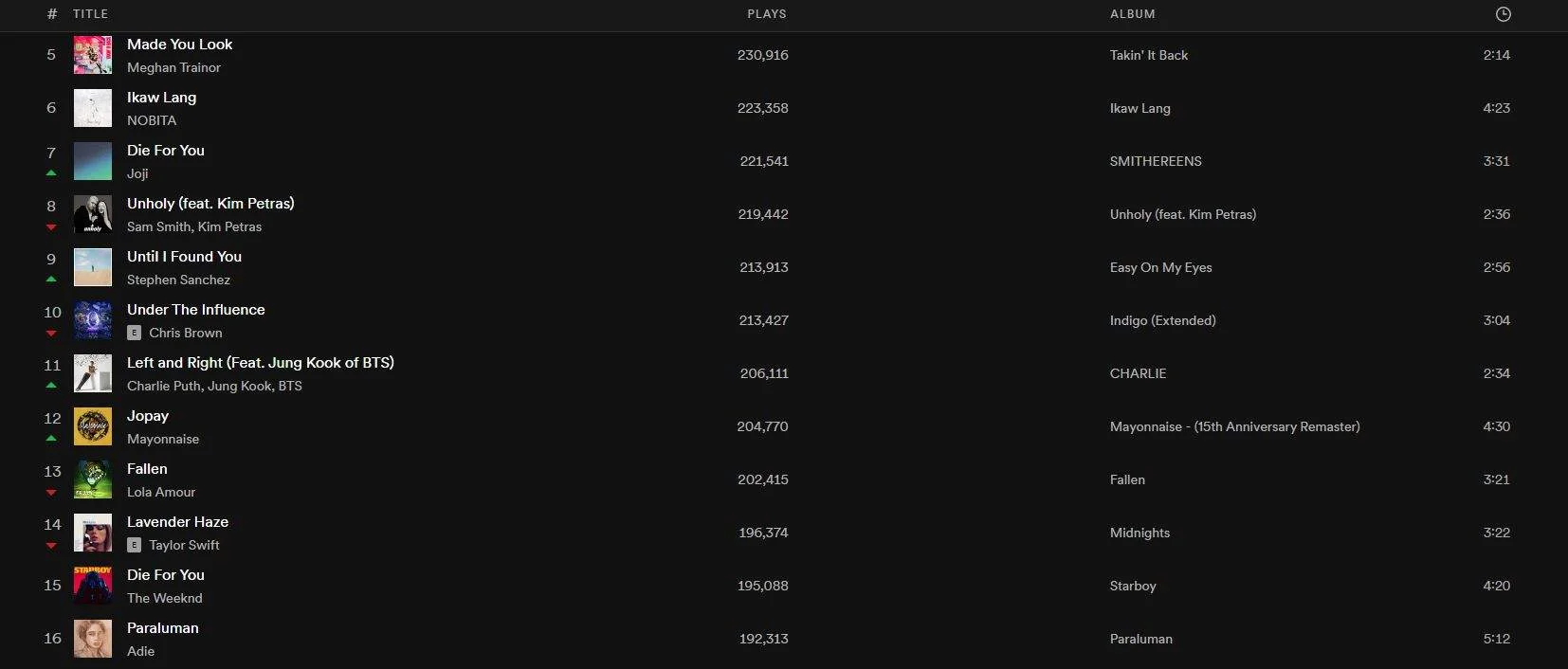
Task: Sort by the ALBUM column header
Action: click(x=1133, y=14)
